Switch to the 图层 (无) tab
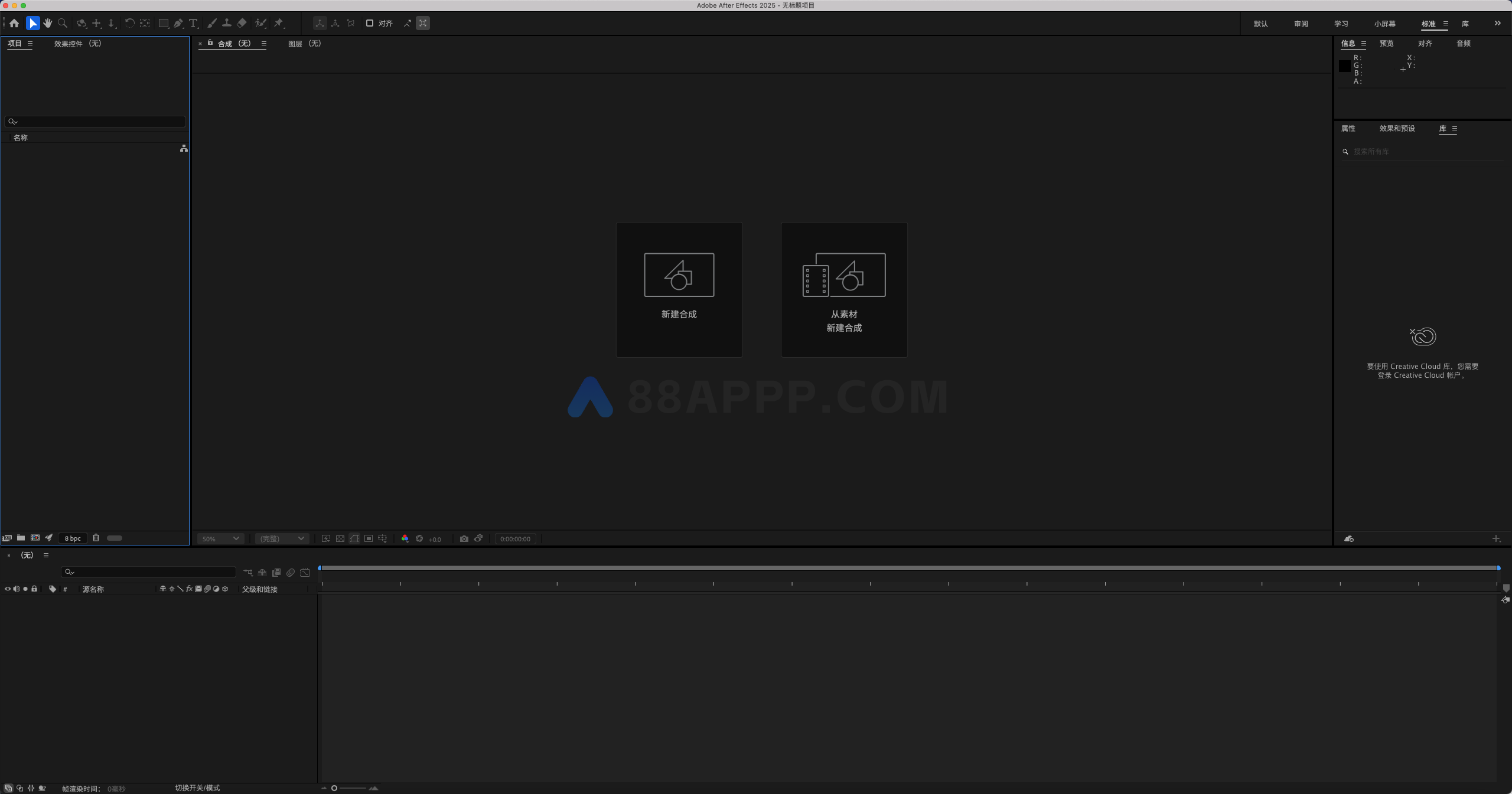The width and height of the screenshot is (1512, 794). [x=304, y=44]
